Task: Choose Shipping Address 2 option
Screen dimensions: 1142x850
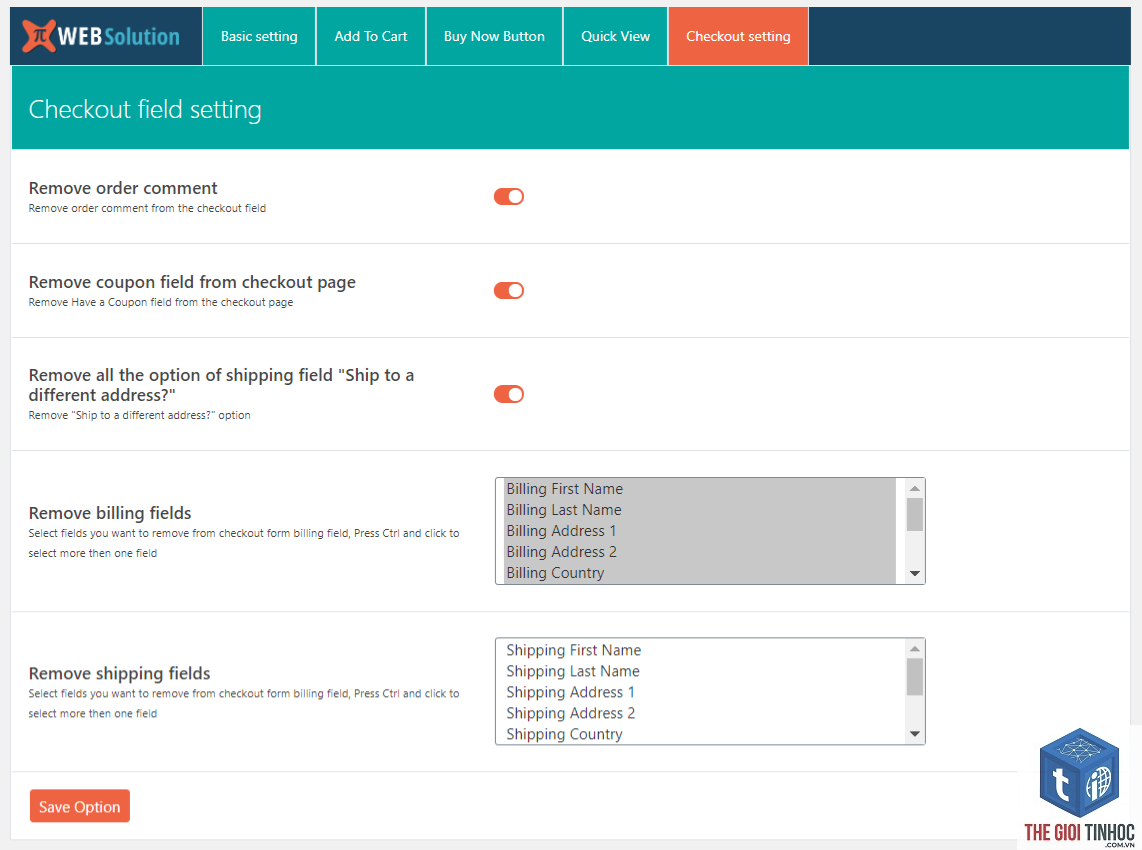Action: (700, 713)
